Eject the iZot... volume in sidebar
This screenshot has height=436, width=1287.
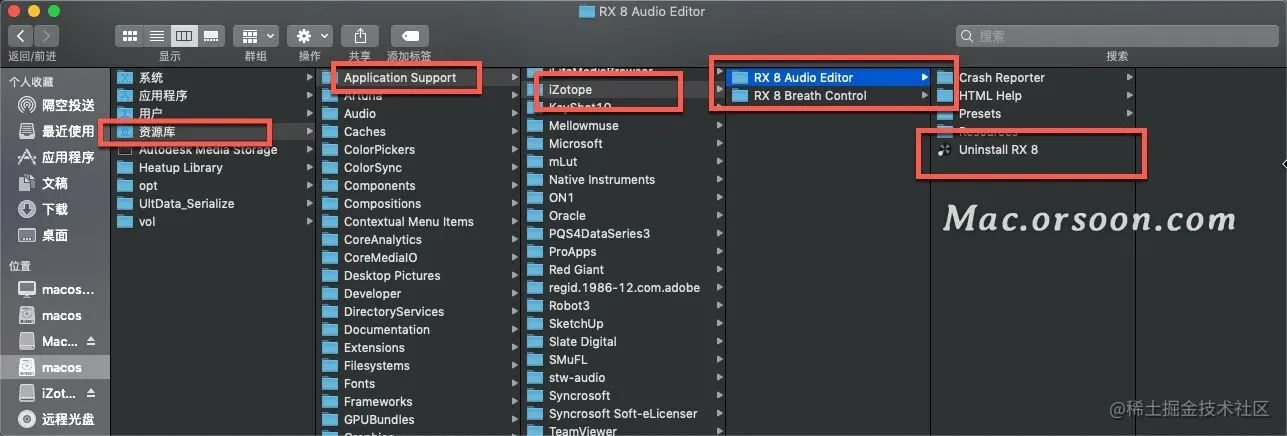point(91,393)
